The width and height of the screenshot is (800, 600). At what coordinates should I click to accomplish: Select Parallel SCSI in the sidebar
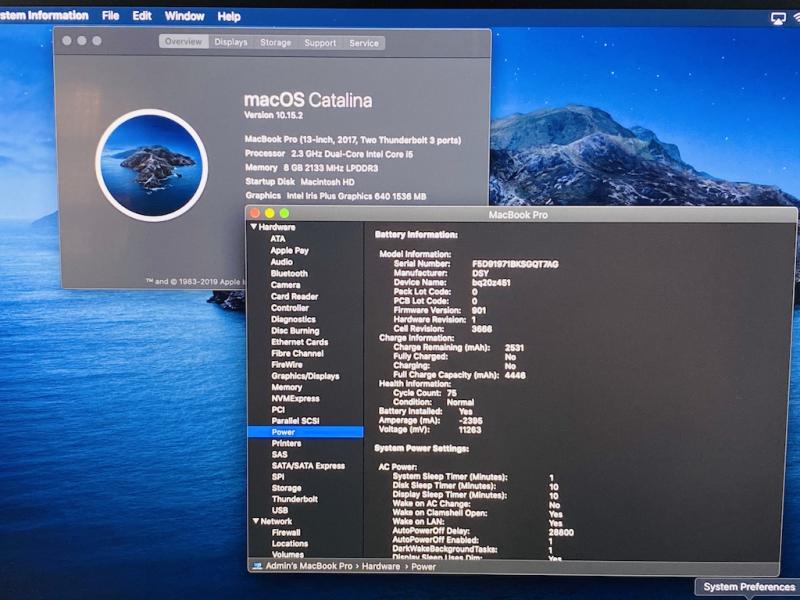click(x=295, y=421)
